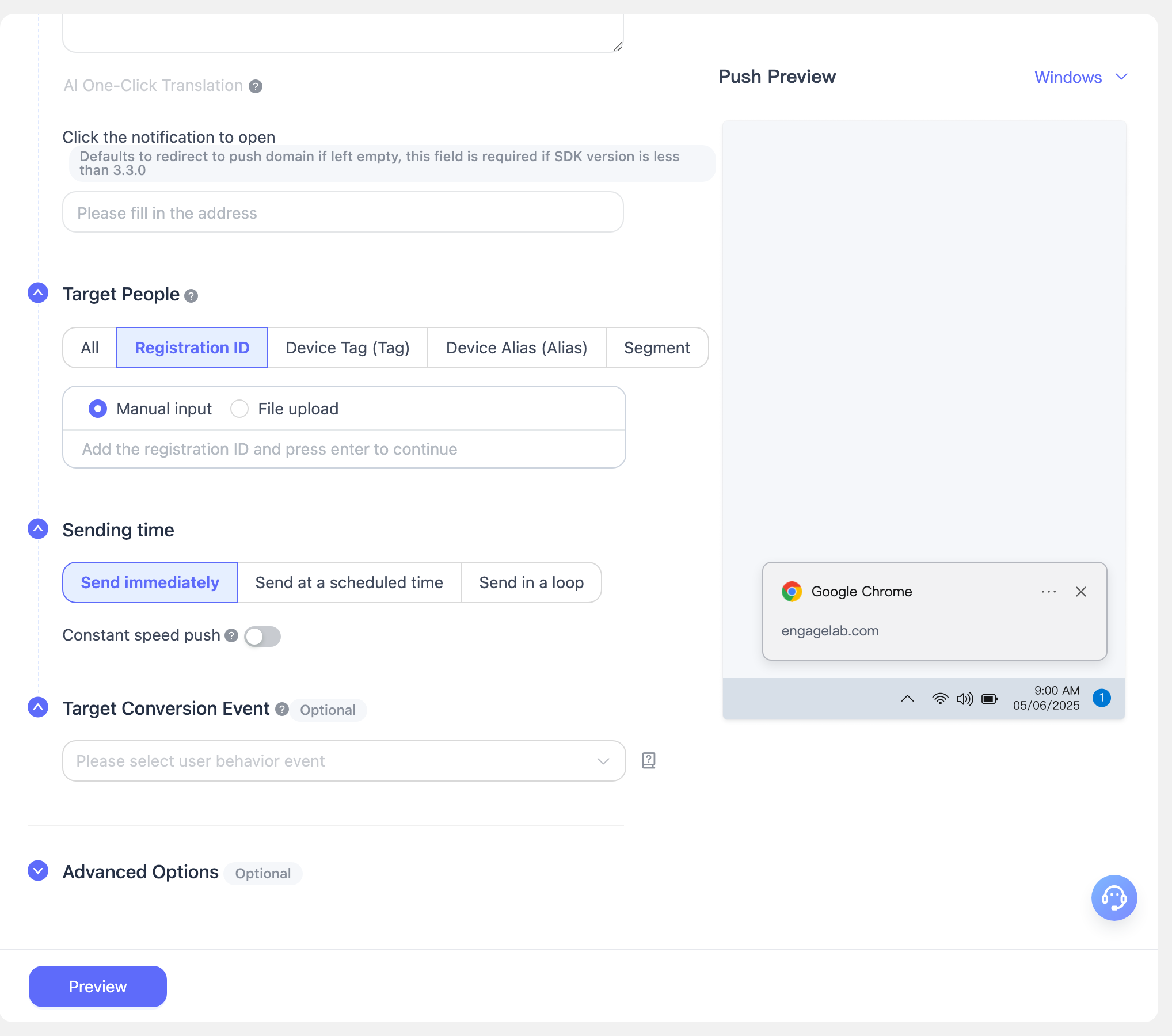Choose Send in a loop option

(531, 582)
